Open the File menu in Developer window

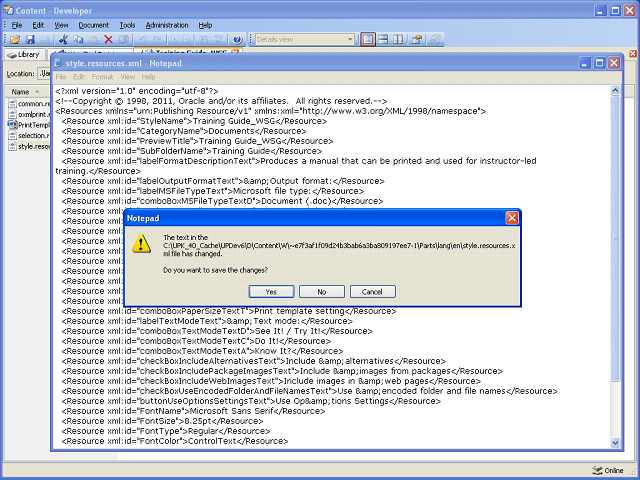pyautogui.click(x=17, y=25)
